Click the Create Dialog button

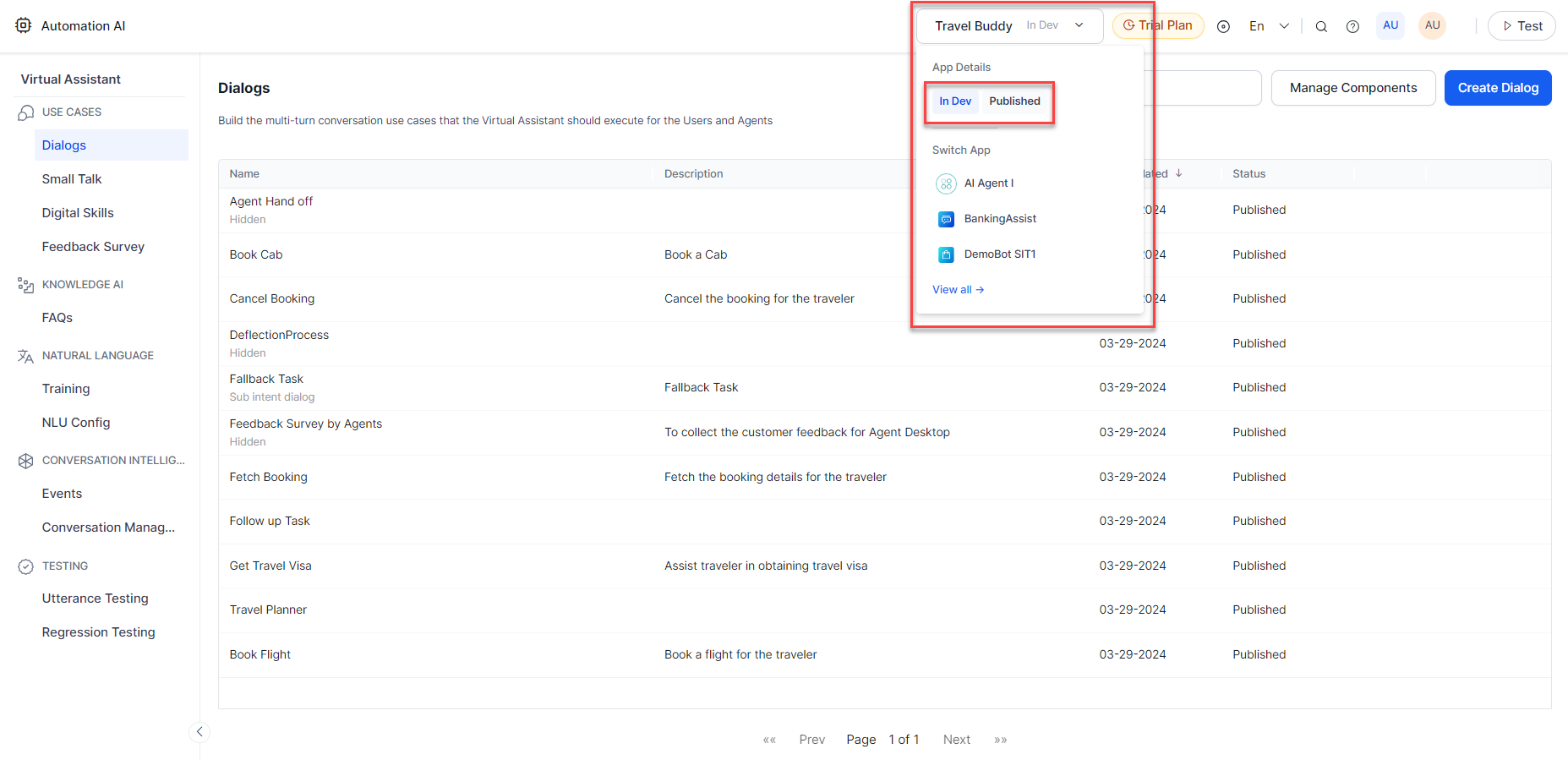(x=1497, y=88)
